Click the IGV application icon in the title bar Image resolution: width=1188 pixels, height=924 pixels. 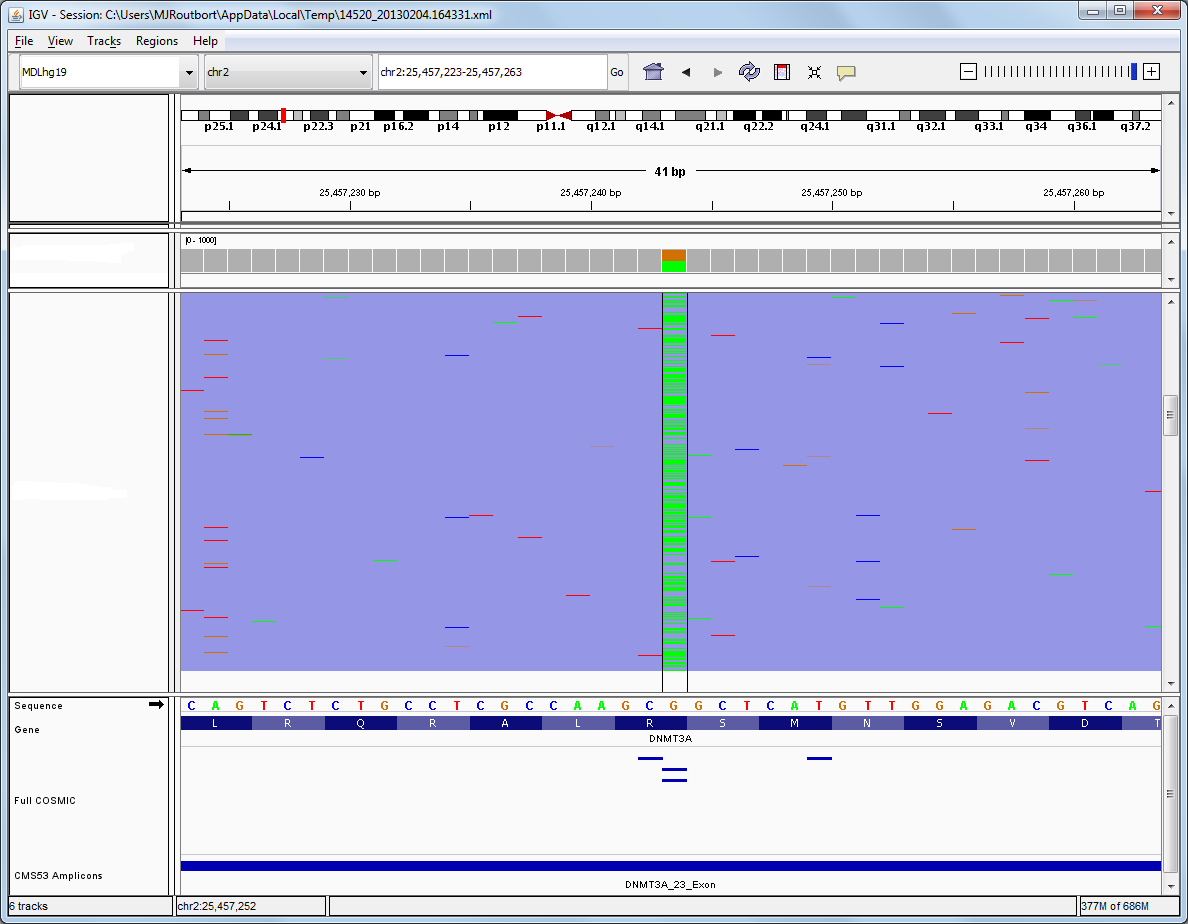click(x=16, y=14)
